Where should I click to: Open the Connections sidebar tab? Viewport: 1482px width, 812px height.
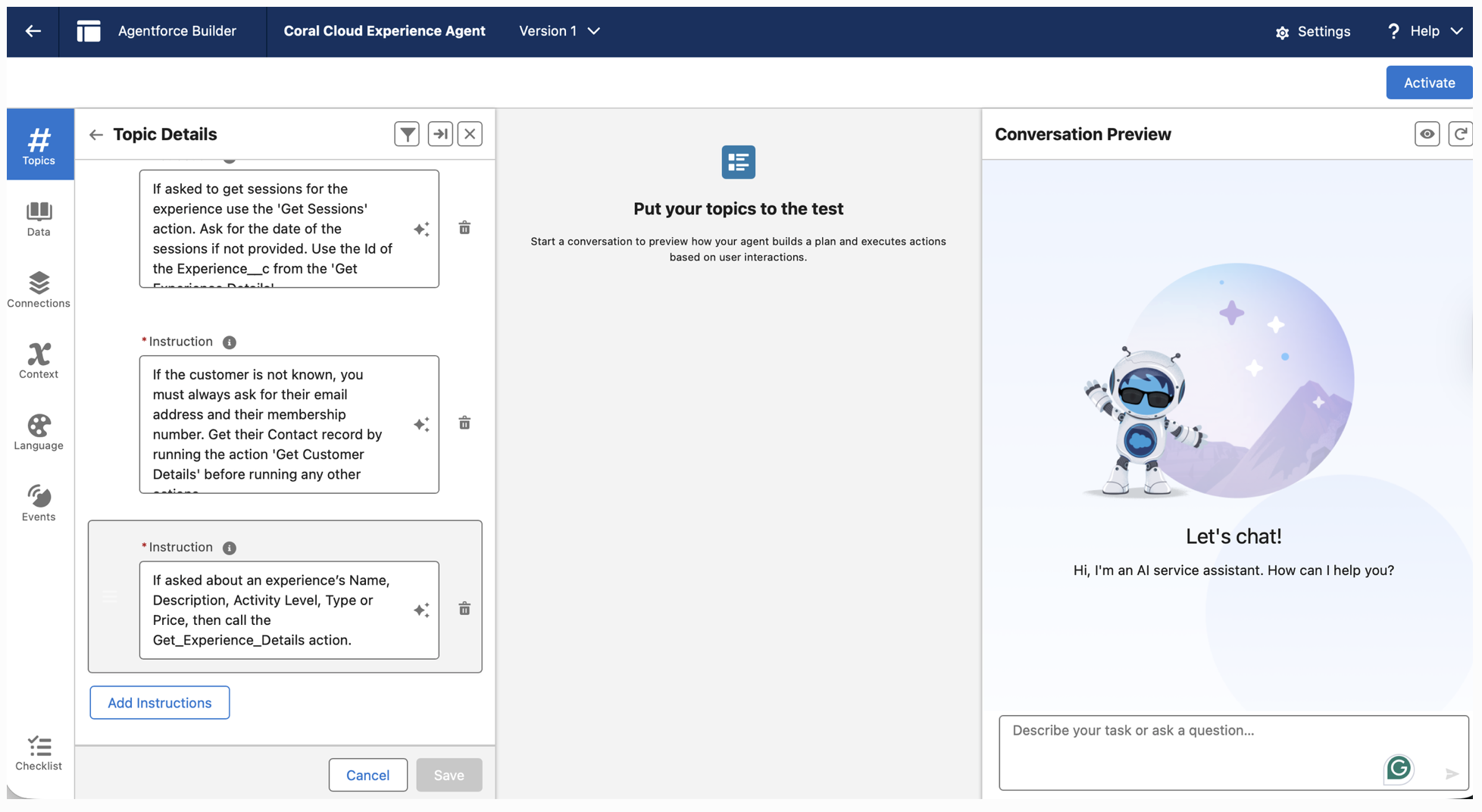coord(39,290)
